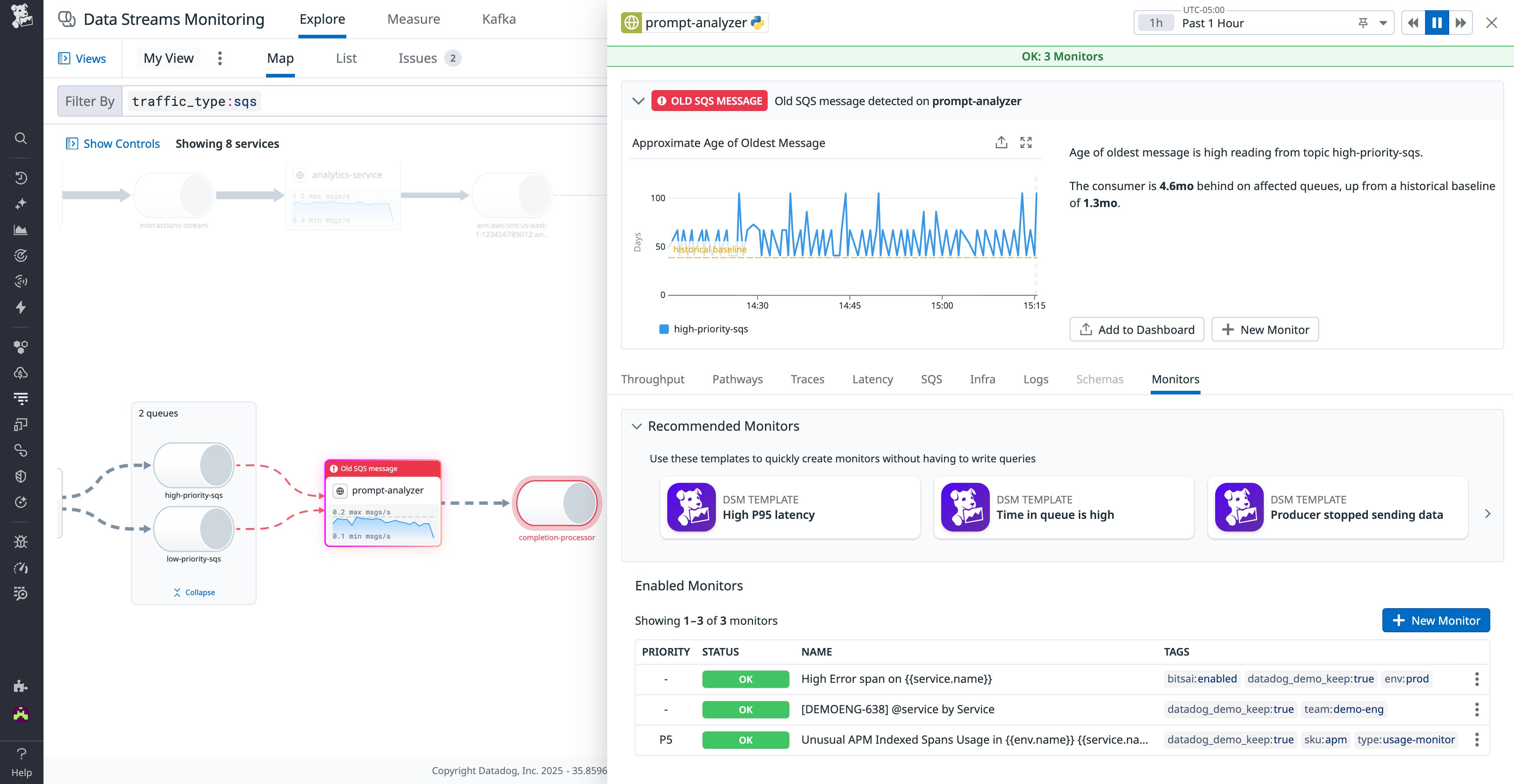Switch to the Throughput tab
Image resolution: width=1514 pixels, height=784 pixels.
click(x=652, y=379)
